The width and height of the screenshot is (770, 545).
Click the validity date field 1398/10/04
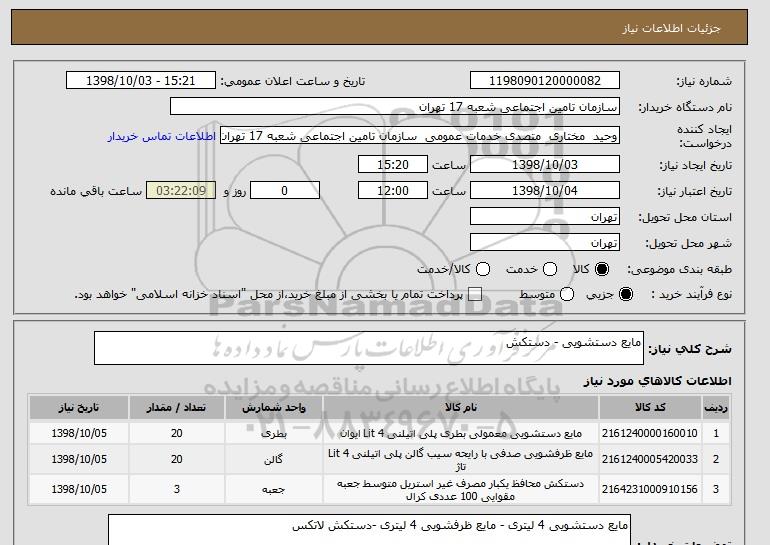pos(545,191)
